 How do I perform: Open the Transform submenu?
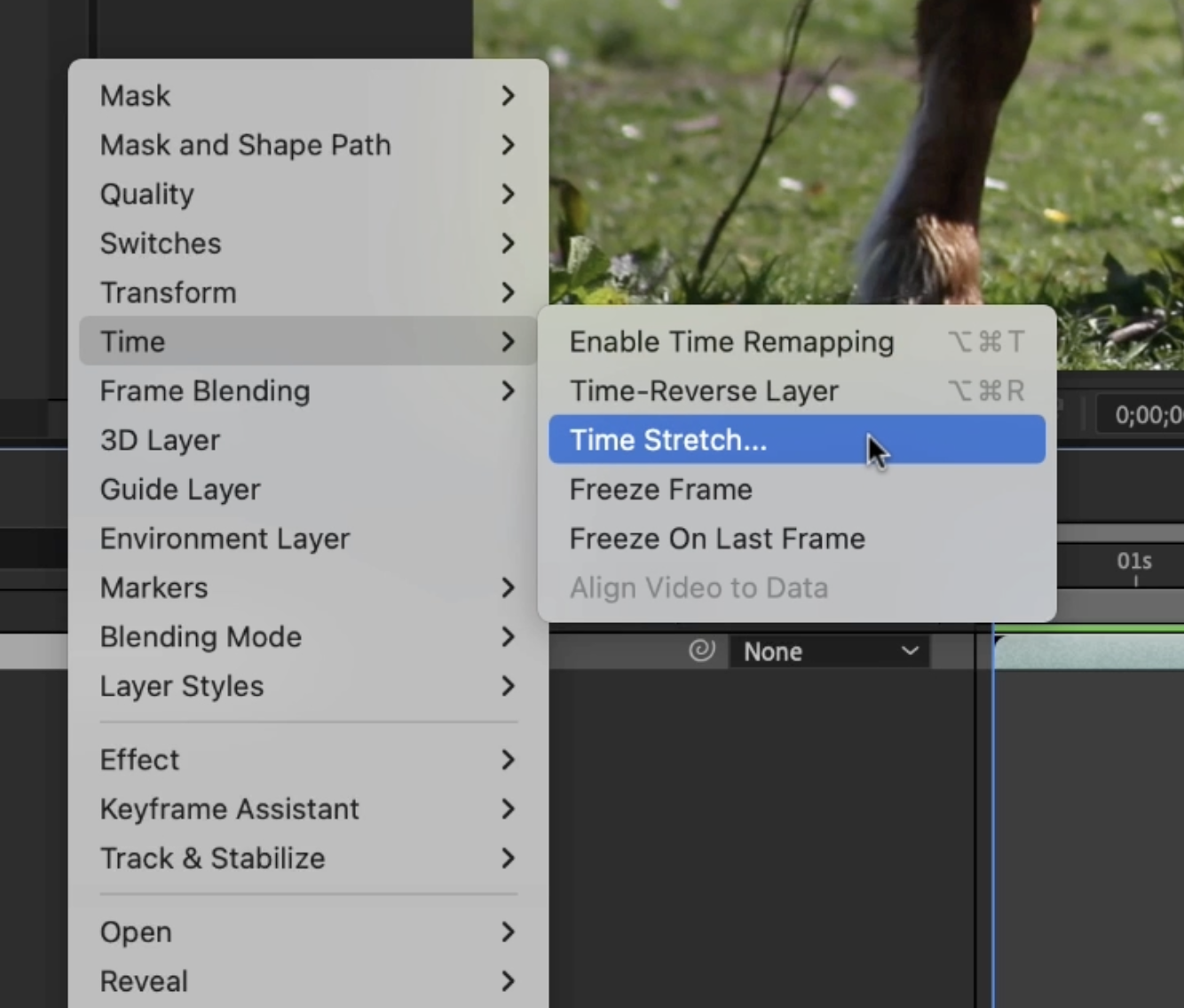click(x=308, y=293)
